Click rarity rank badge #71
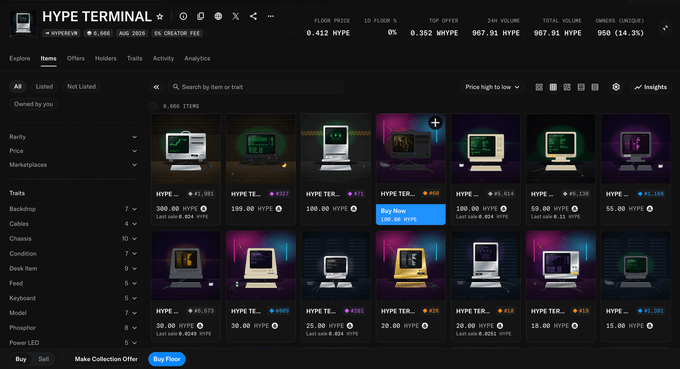Screen dimensions: 680x369 pos(356,194)
